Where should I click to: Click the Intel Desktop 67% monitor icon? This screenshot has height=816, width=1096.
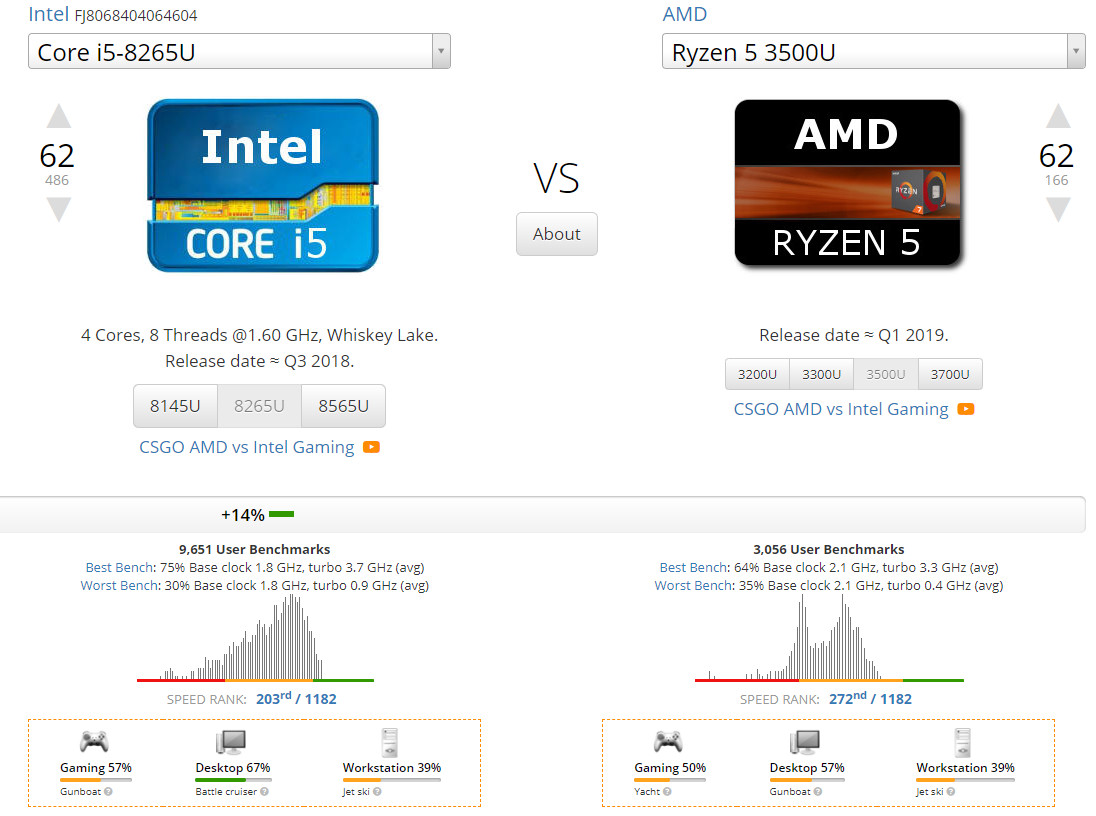(x=231, y=742)
